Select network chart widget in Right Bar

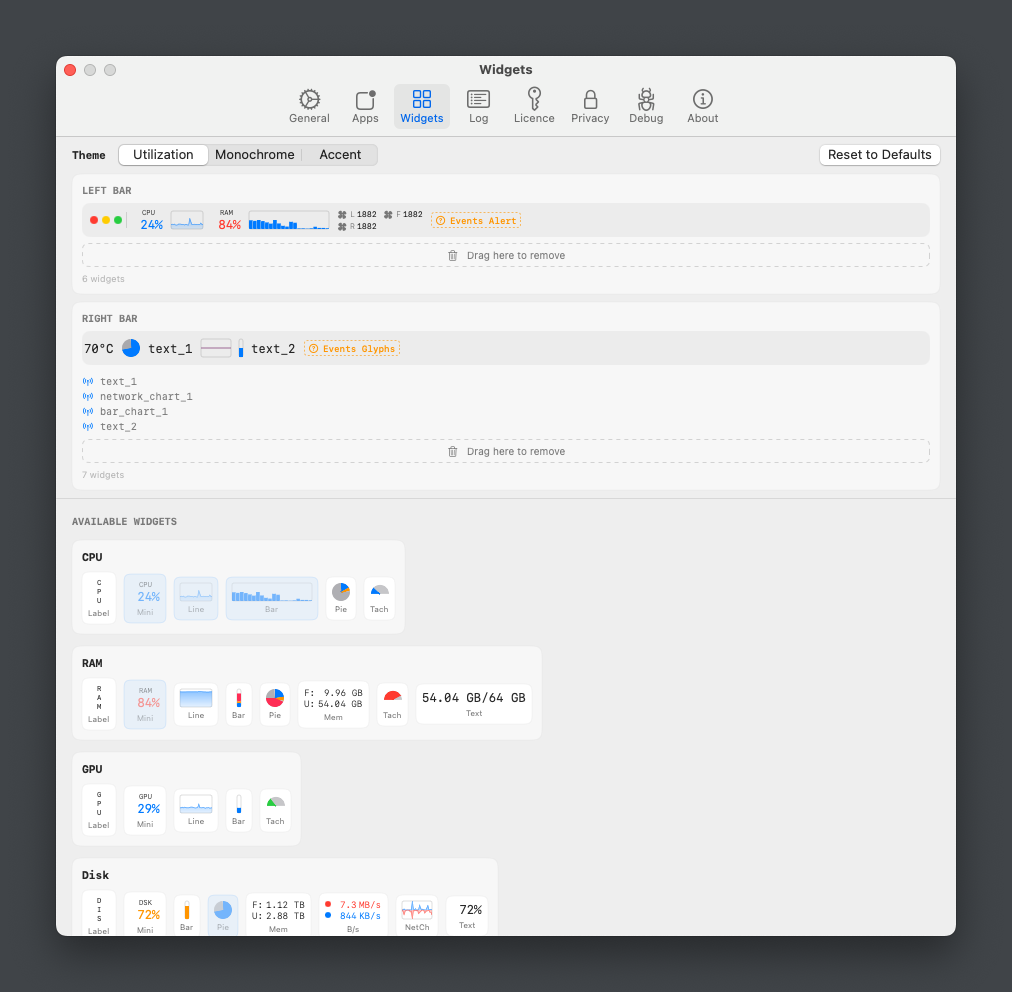tap(216, 349)
